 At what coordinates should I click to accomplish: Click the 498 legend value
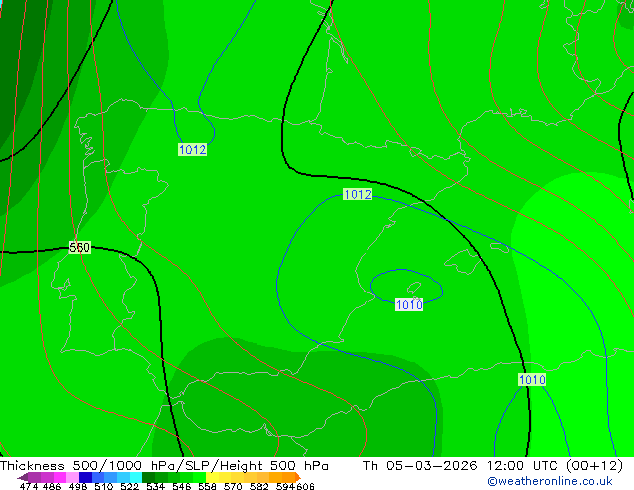pyautogui.click(x=78, y=486)
